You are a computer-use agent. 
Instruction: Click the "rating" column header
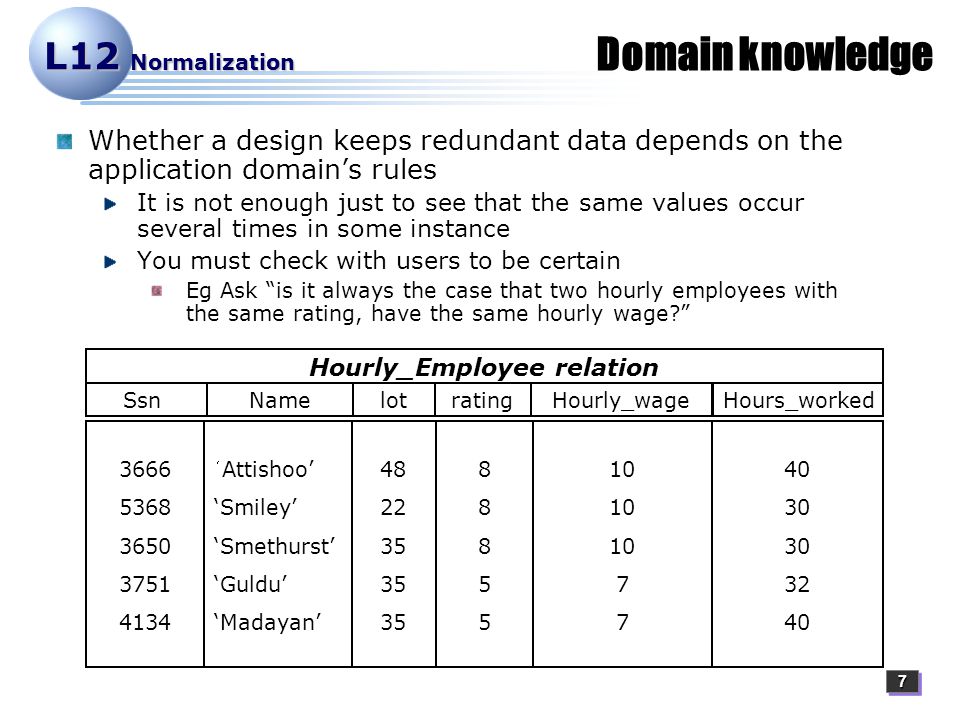pos(482,401)
